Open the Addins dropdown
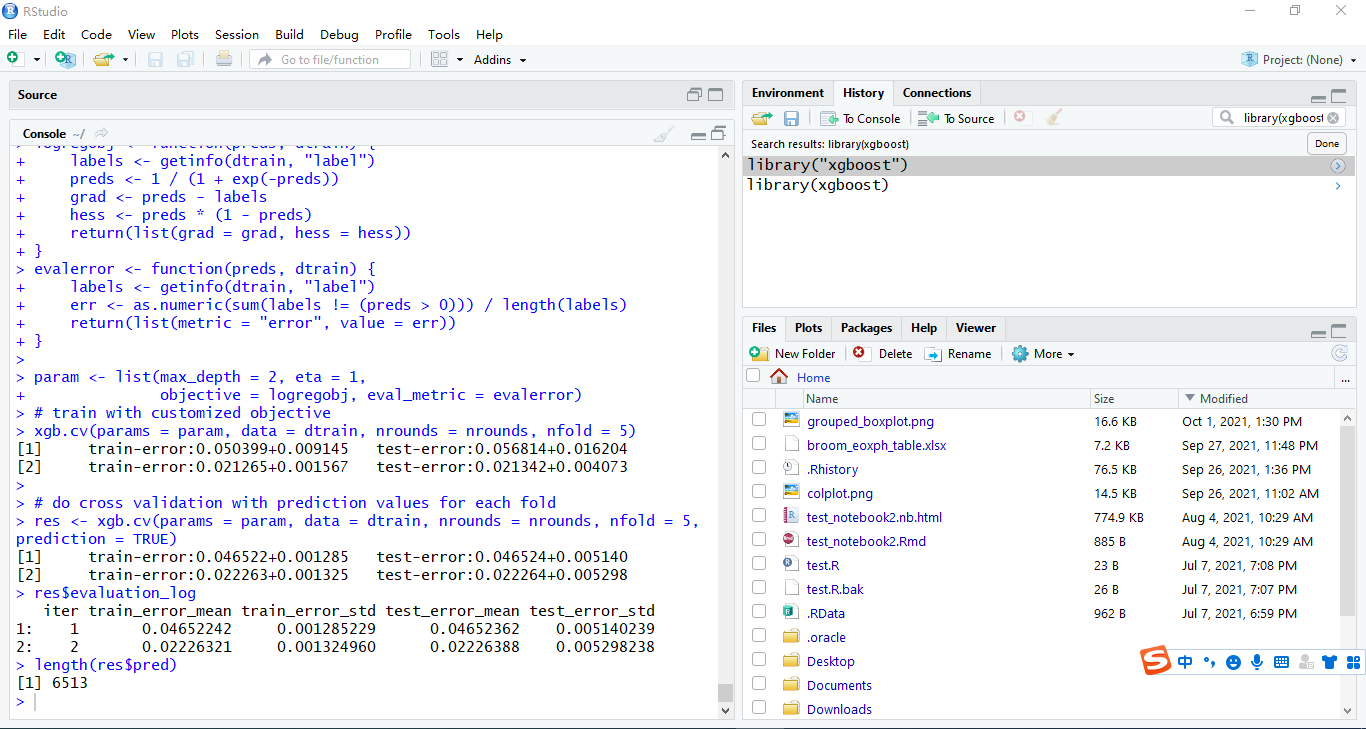 (499, 59)
